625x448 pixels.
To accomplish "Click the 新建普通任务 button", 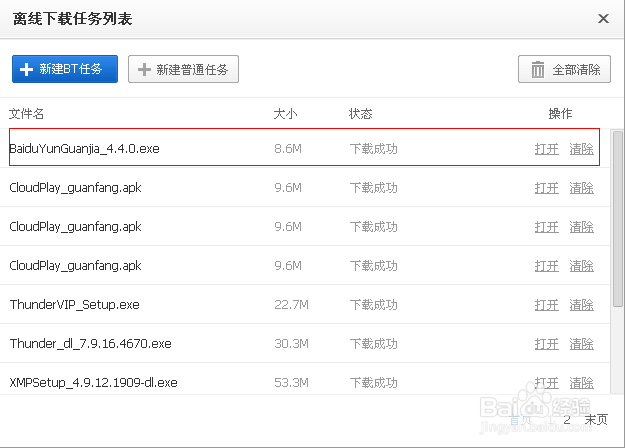I will pos(183,69).
